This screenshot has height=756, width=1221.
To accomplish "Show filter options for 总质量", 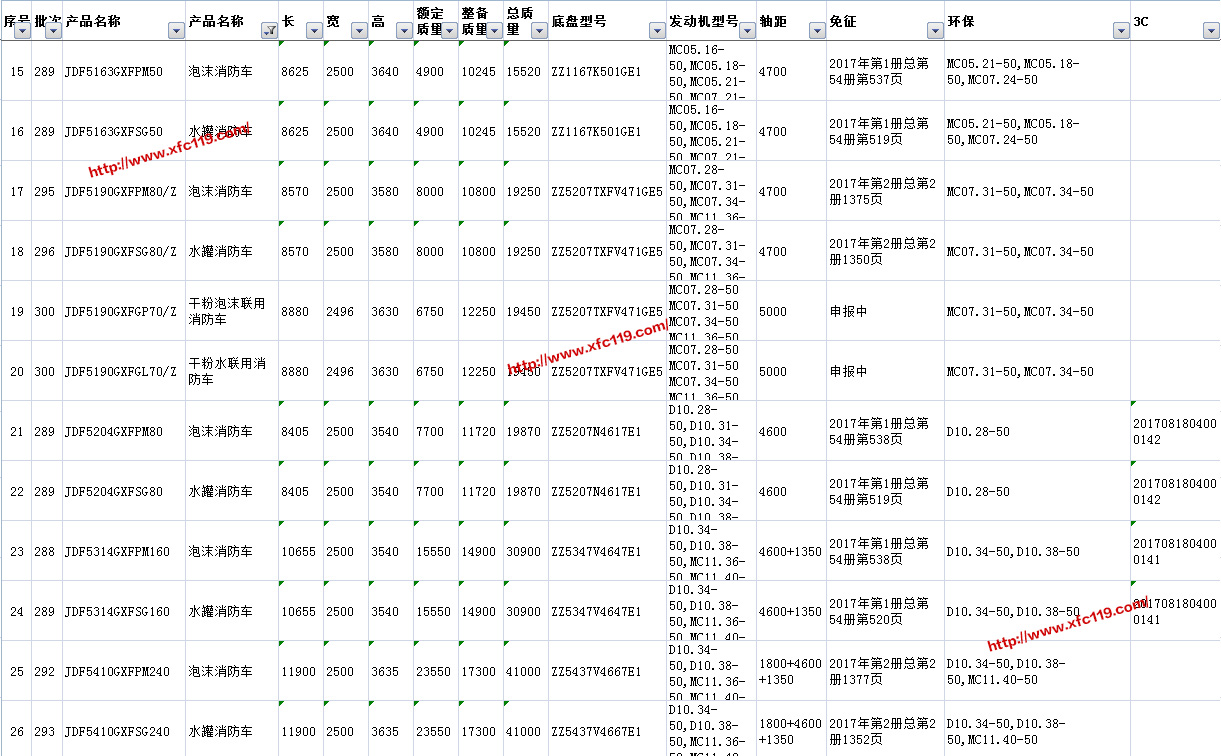I will tap(539, 31).
